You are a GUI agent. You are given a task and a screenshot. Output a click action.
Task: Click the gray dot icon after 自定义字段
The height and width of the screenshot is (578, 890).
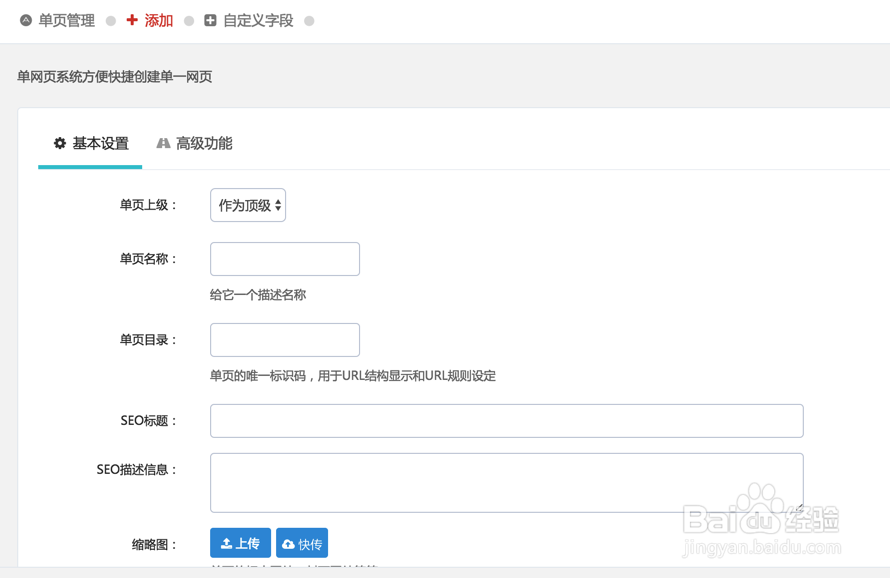(x=308, y=20)
